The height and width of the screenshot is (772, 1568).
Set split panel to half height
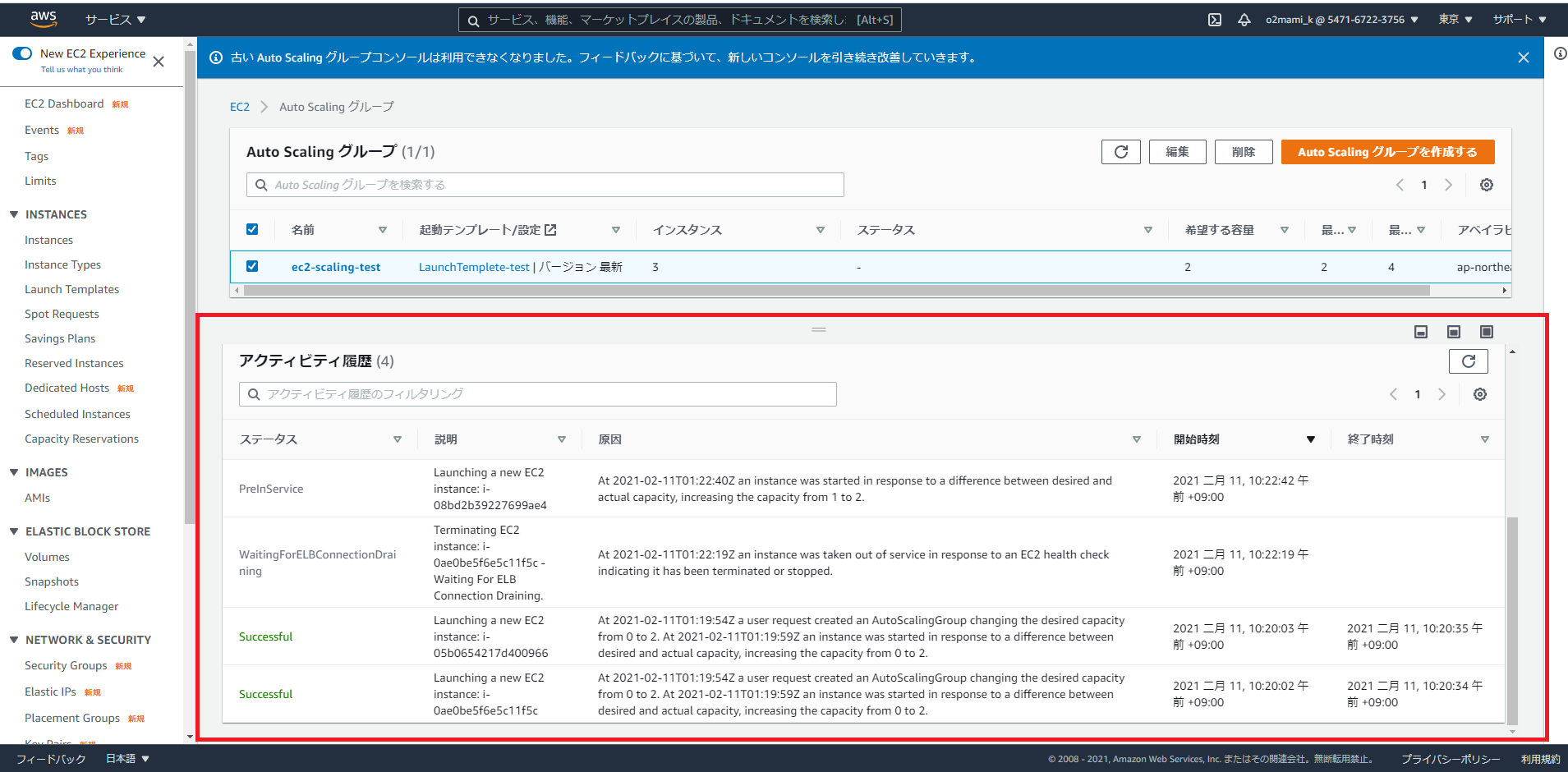[1454, 332]
